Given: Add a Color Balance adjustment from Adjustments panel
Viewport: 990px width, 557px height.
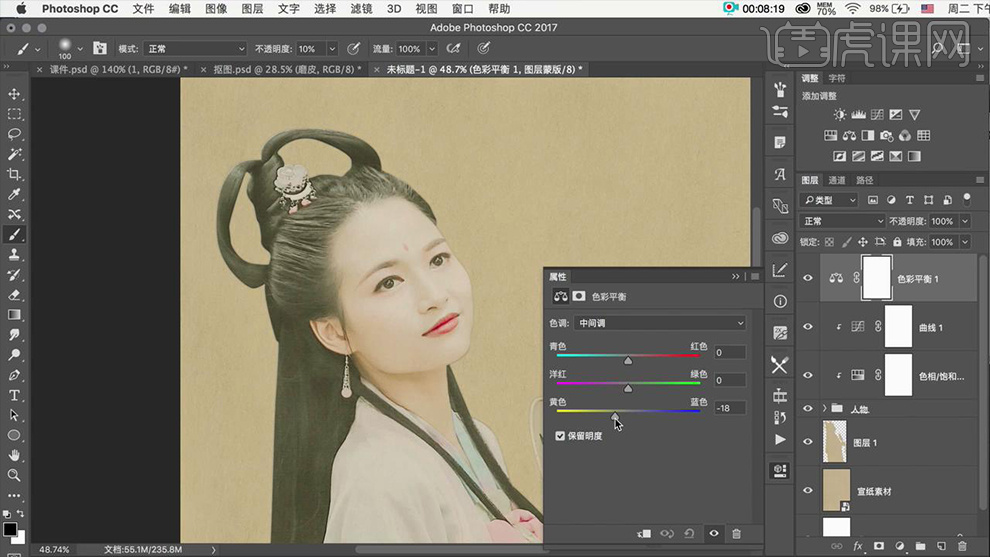Looking at the screenshot, I should 849,135.
